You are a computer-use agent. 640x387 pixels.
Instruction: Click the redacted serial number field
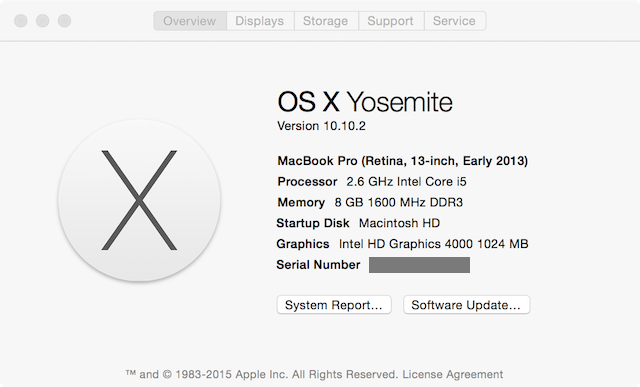click(x=419, y=265)
